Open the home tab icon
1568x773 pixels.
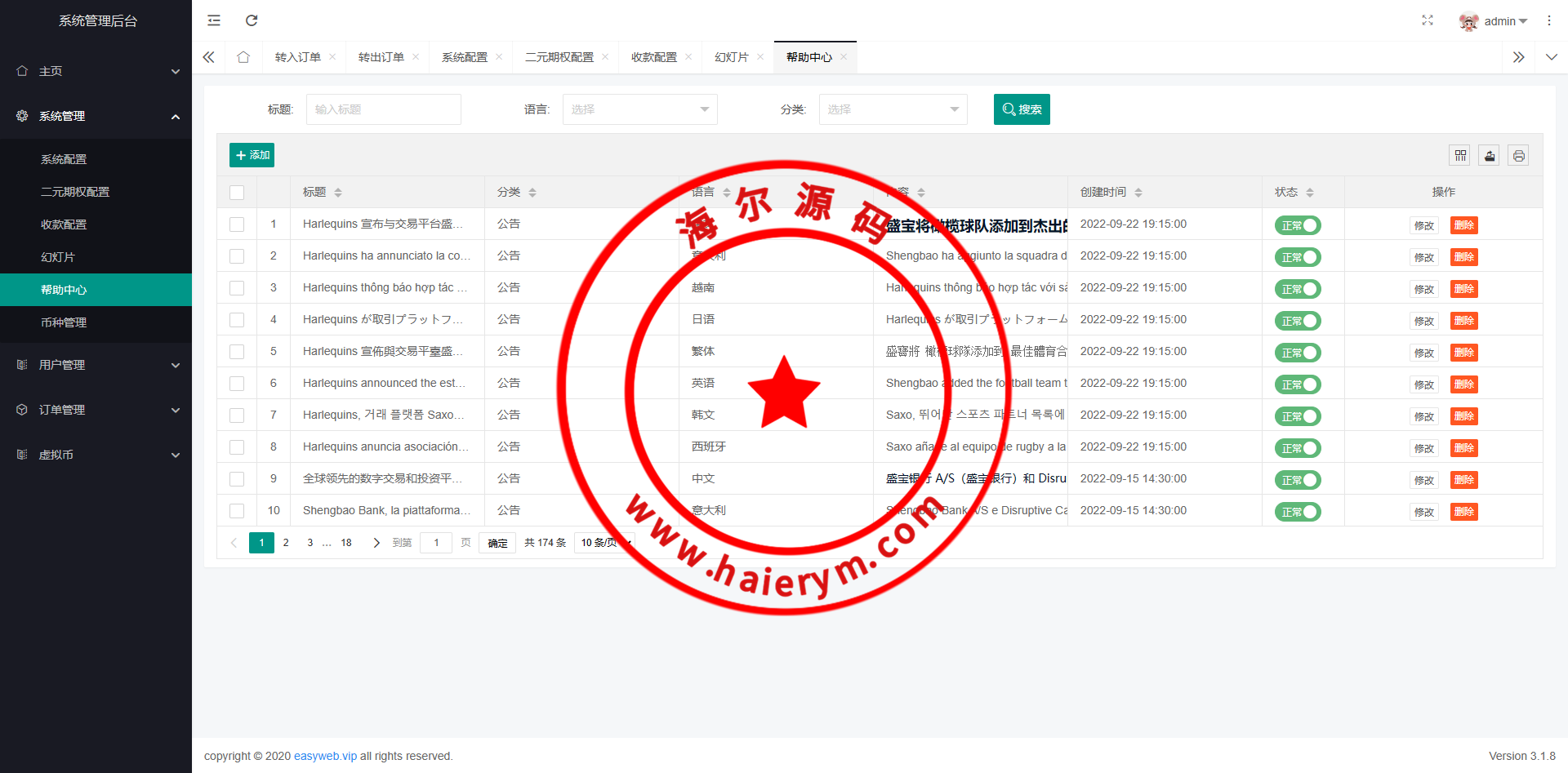click(x=243, y=57)
